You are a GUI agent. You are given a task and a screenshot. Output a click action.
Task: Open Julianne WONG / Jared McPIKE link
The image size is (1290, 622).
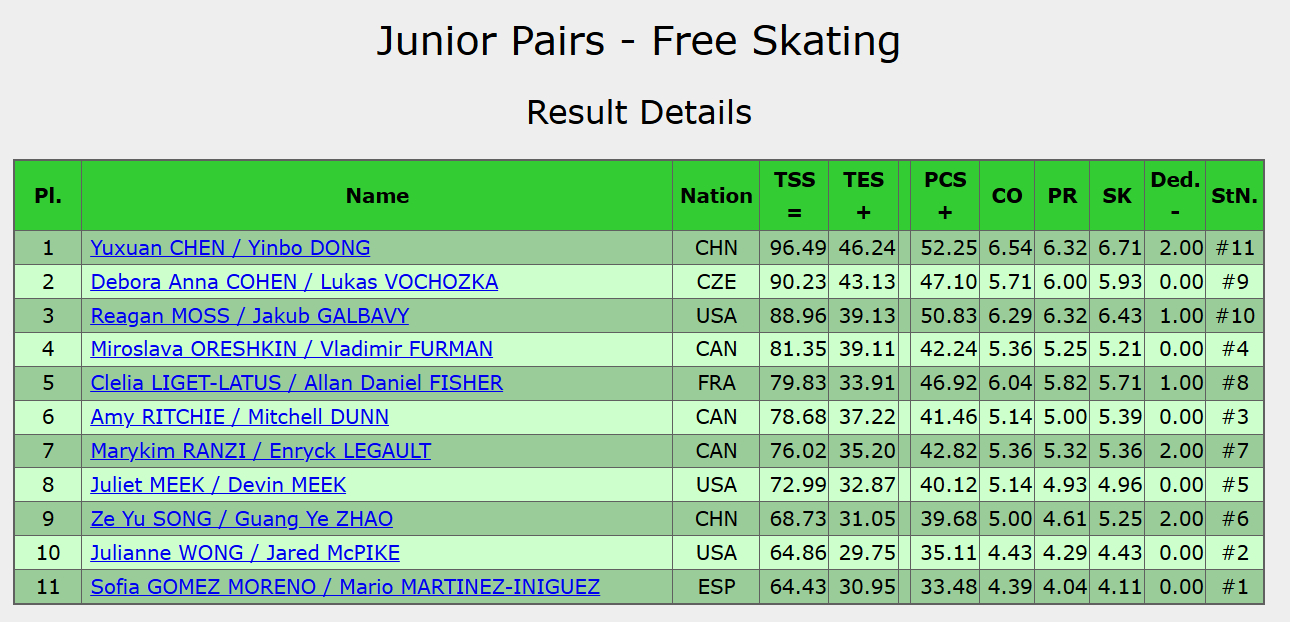point(245,553)
